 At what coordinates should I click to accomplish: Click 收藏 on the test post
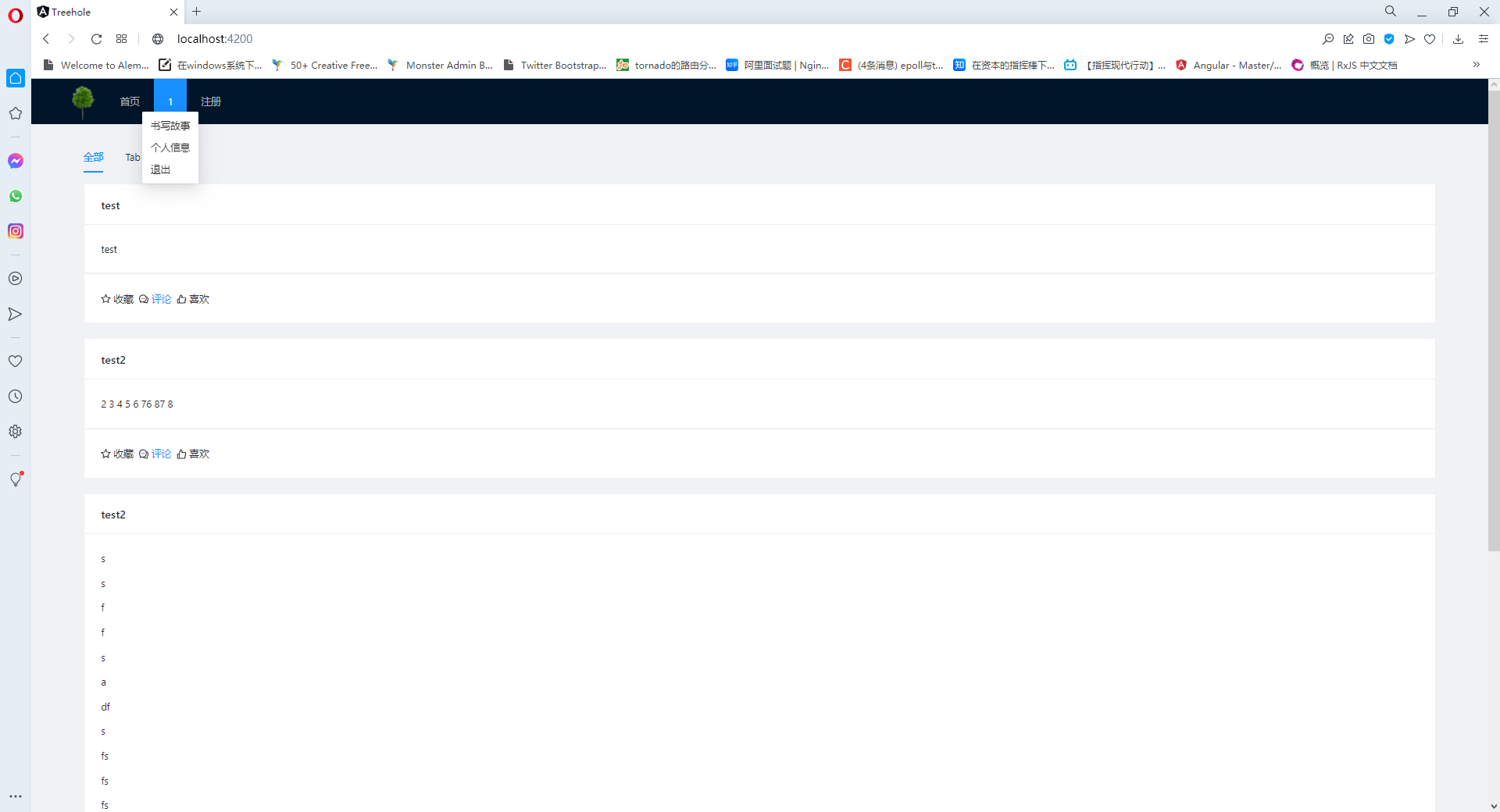coord(117,299)
